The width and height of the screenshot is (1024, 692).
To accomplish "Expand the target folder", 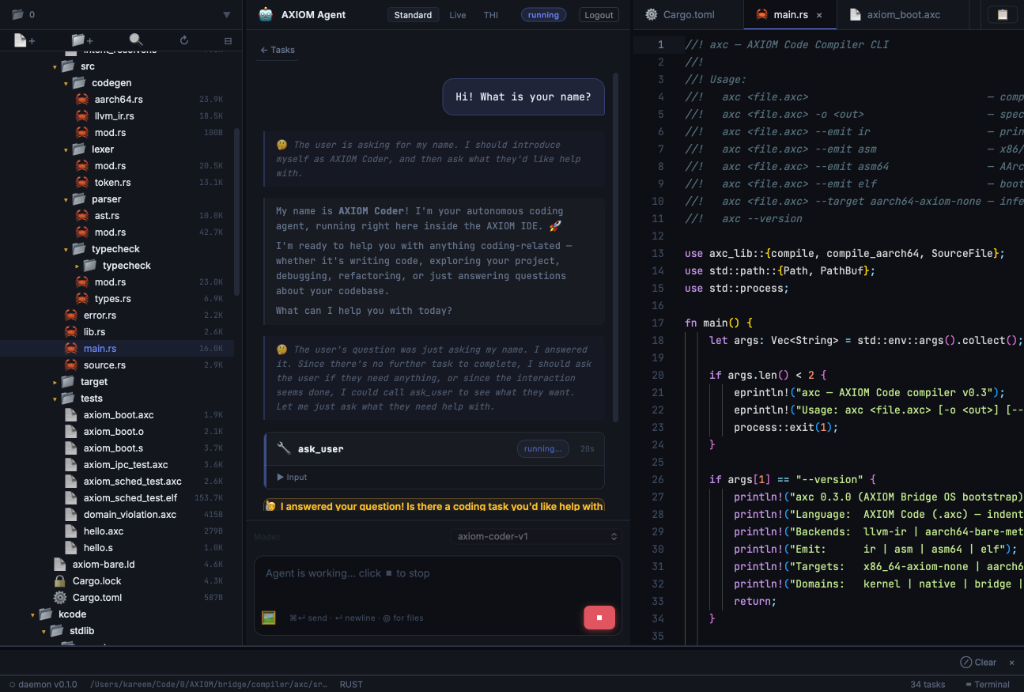I will (55, 382).
